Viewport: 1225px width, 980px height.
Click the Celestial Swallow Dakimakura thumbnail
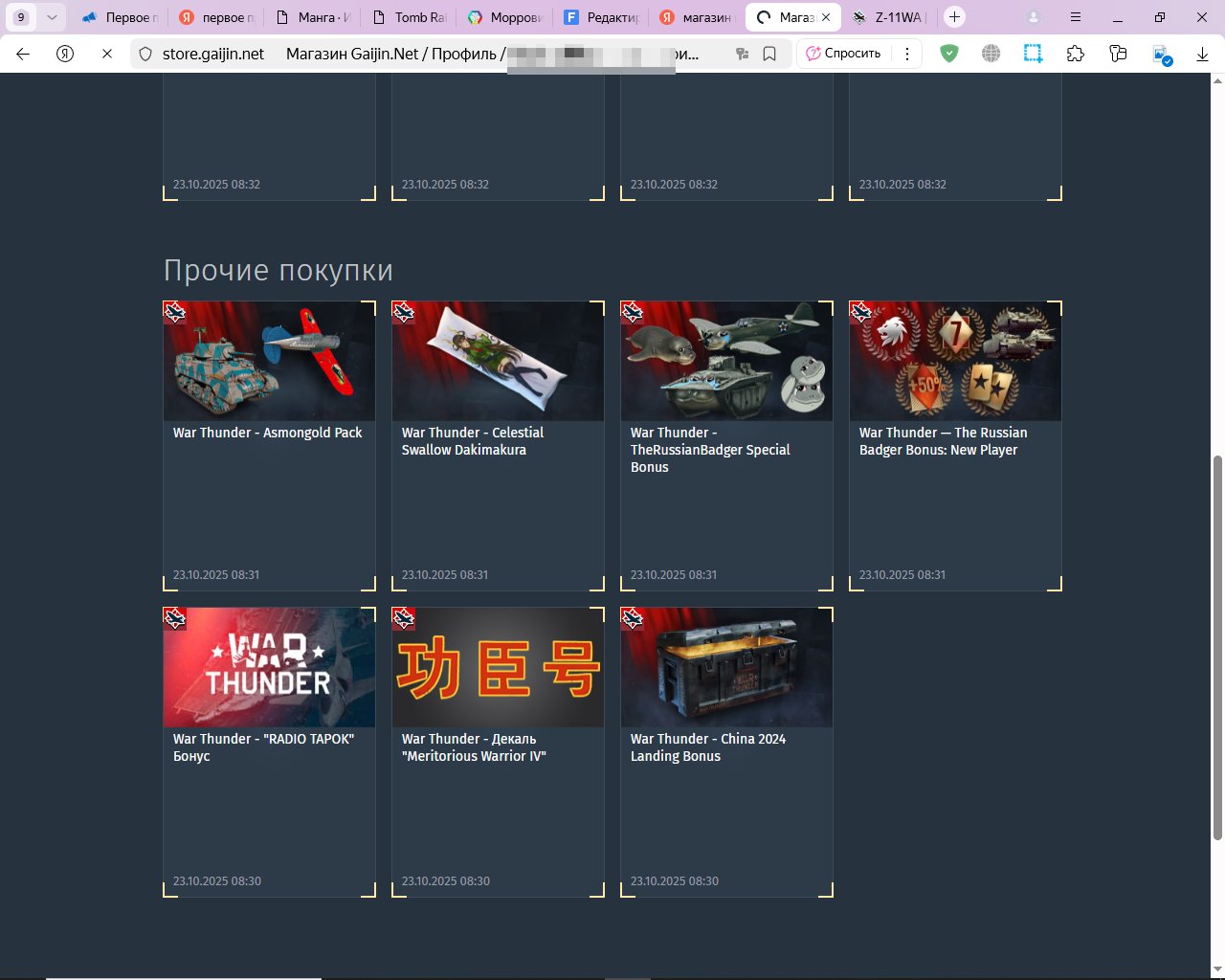(x=498, y=362)
